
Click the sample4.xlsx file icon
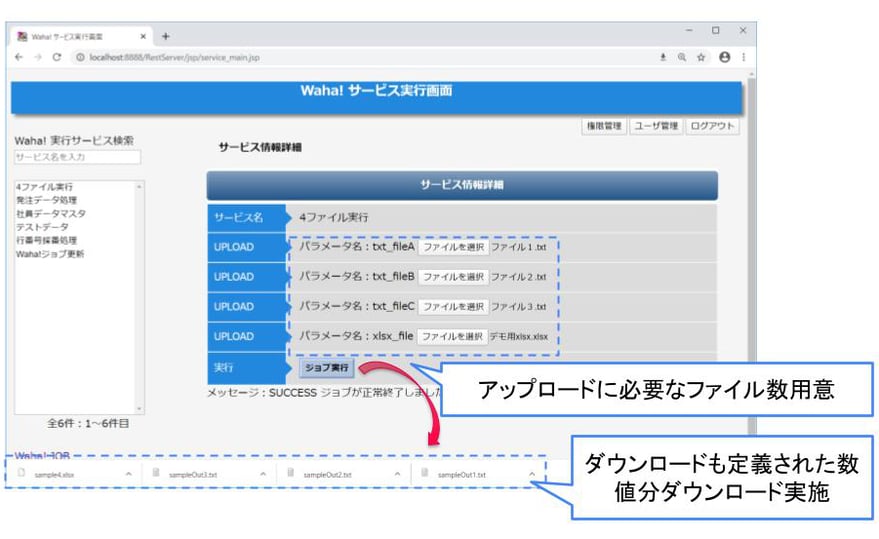[x=21, y=473]
